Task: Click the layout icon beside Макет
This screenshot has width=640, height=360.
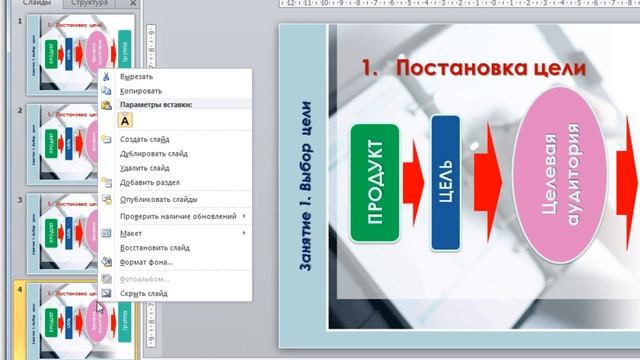Action: 106,233
